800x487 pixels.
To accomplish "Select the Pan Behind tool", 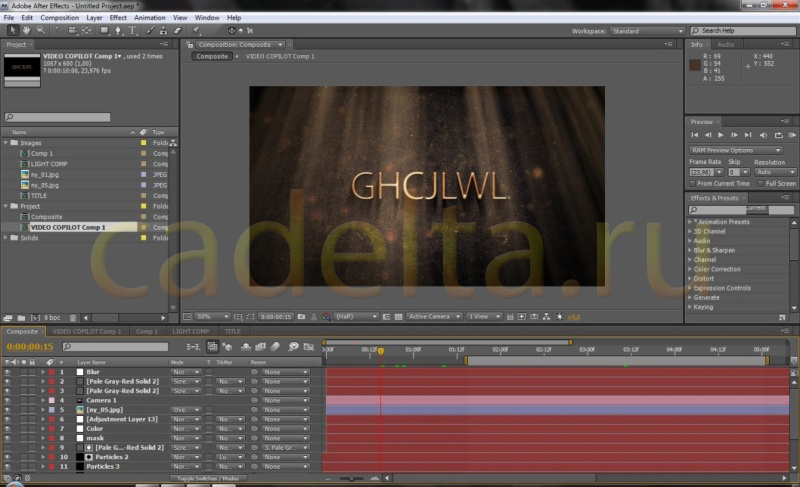I will coord(87,31).
